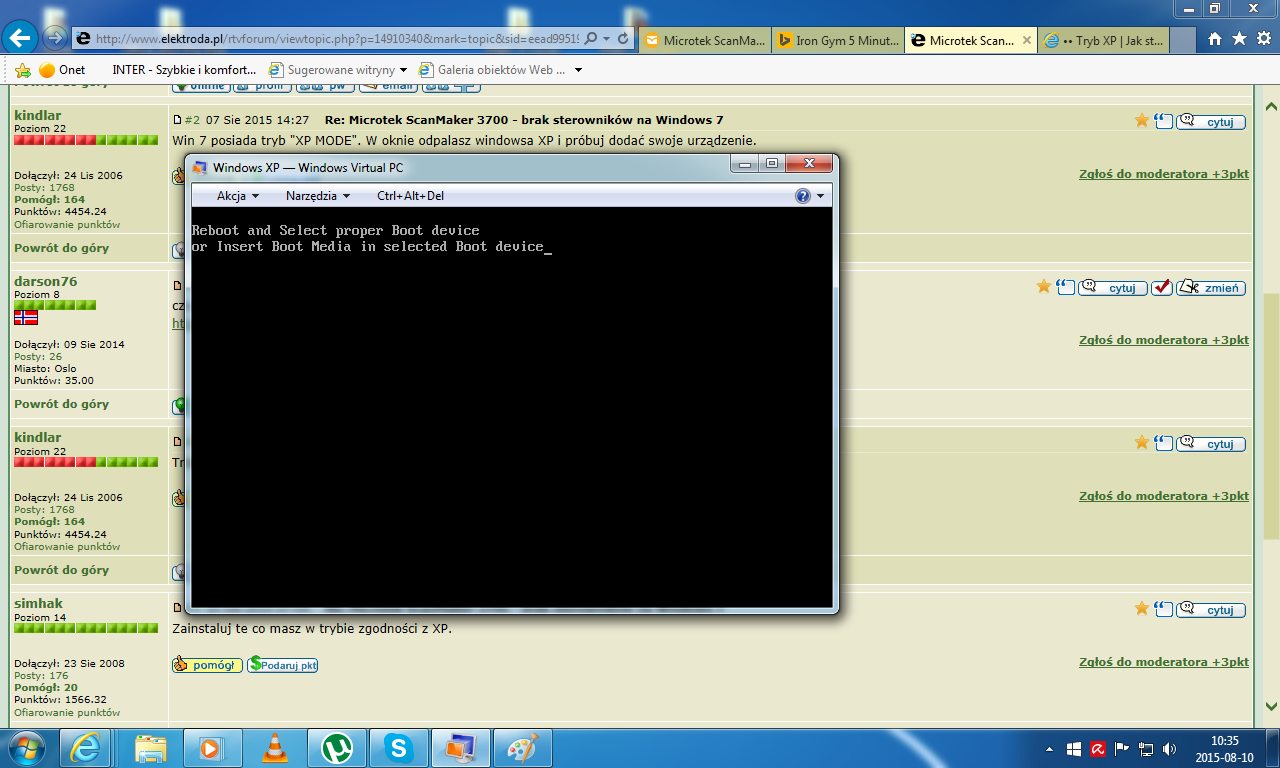Open uTorrent from the taskbar
1280x768 pixels.
click(x=336, y=748)
